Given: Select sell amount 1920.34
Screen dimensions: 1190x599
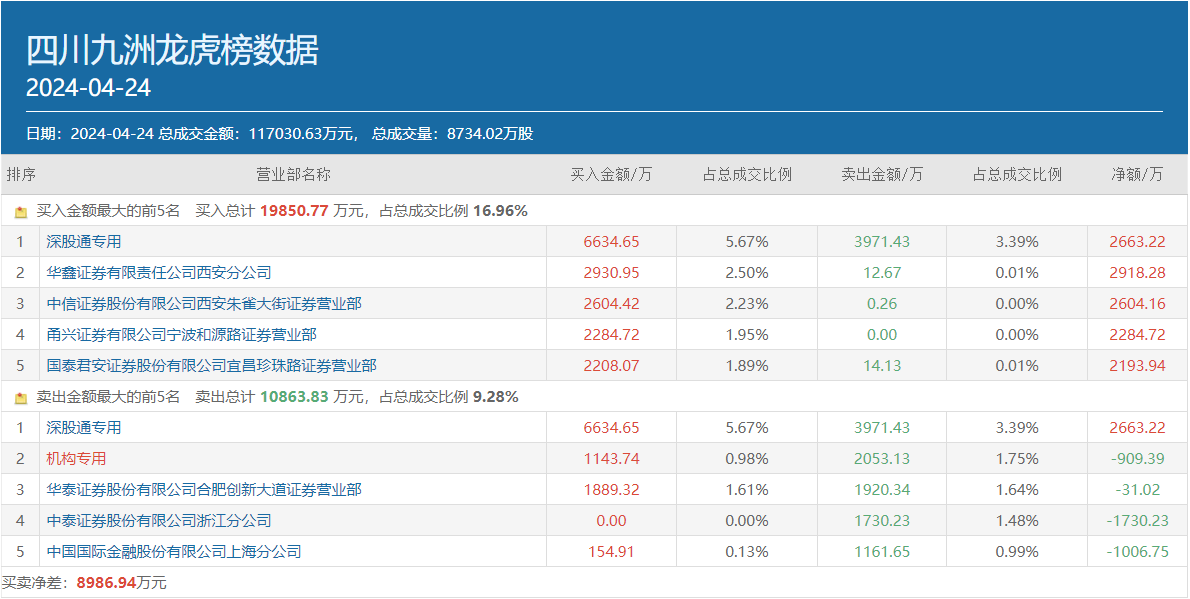Looking at the screenshot, I should [882, 490].
